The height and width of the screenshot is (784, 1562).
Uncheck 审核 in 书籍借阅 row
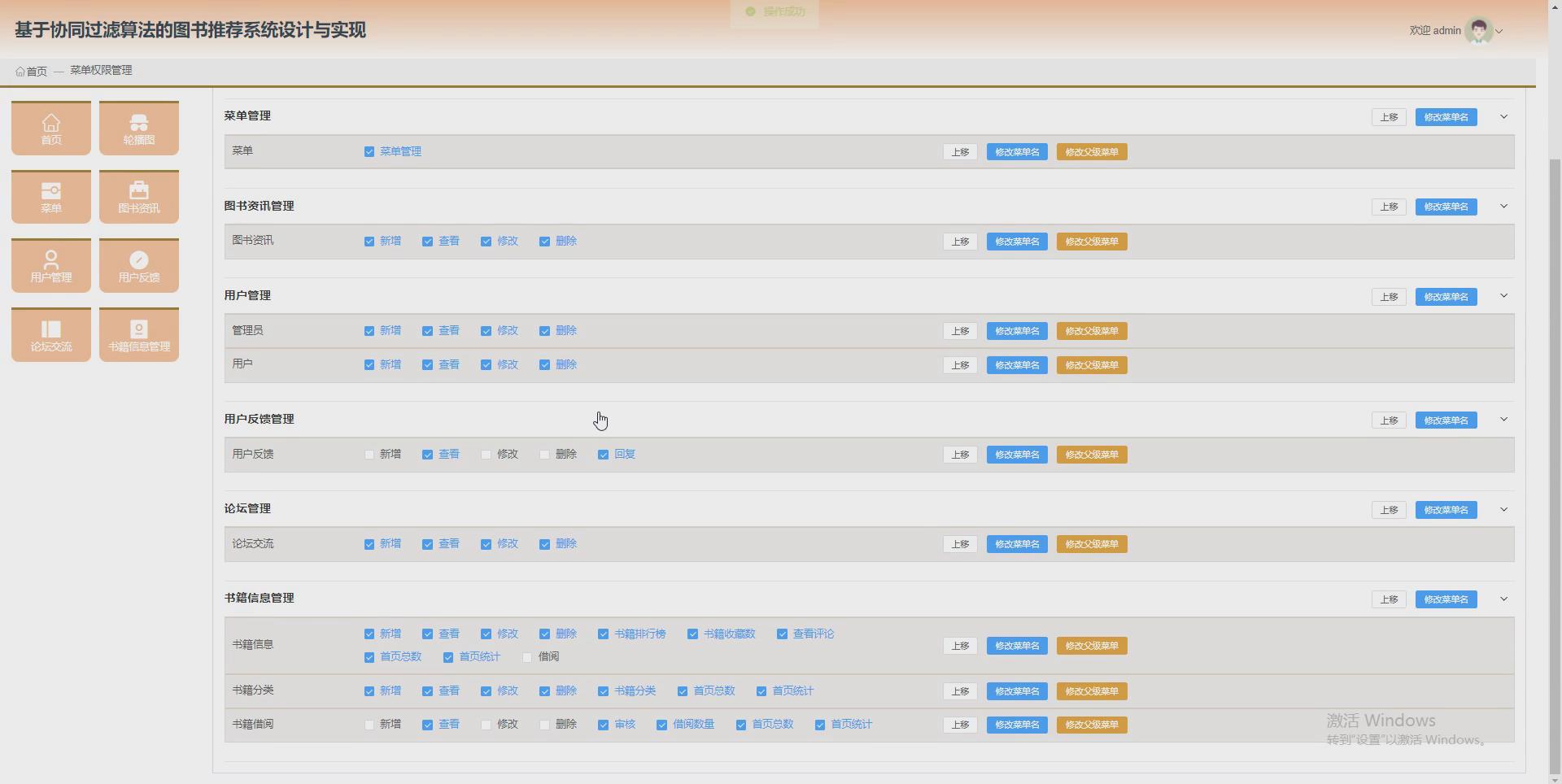(604, 725)
